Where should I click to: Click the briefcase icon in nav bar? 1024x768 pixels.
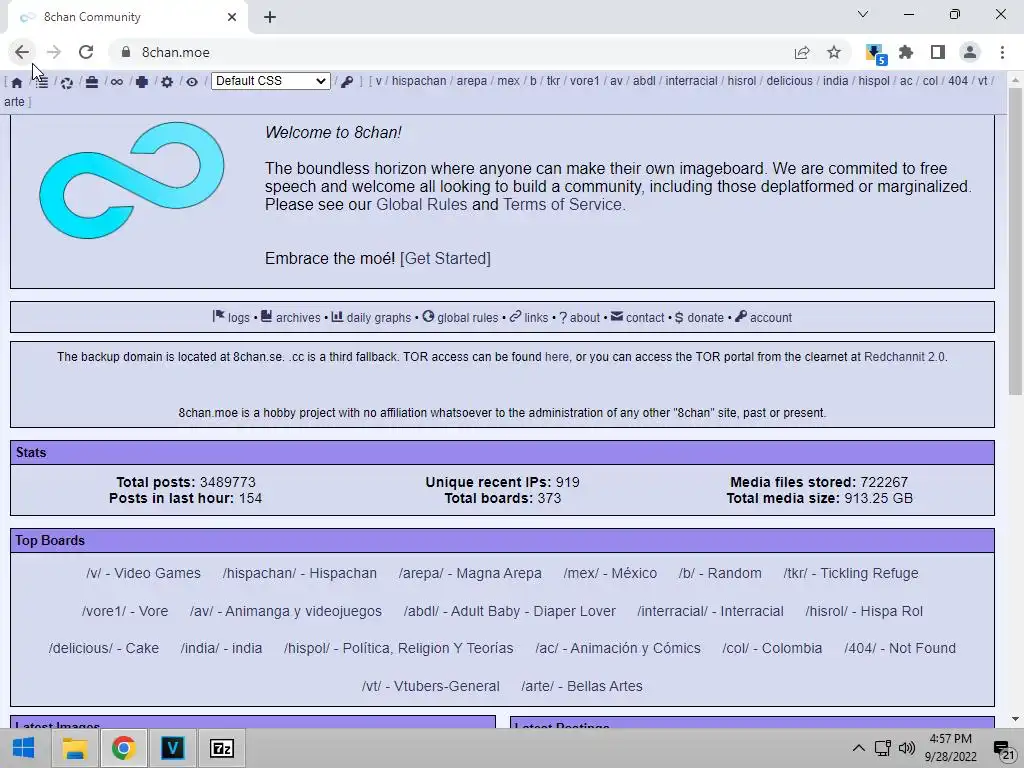click(x=91, y=82)
